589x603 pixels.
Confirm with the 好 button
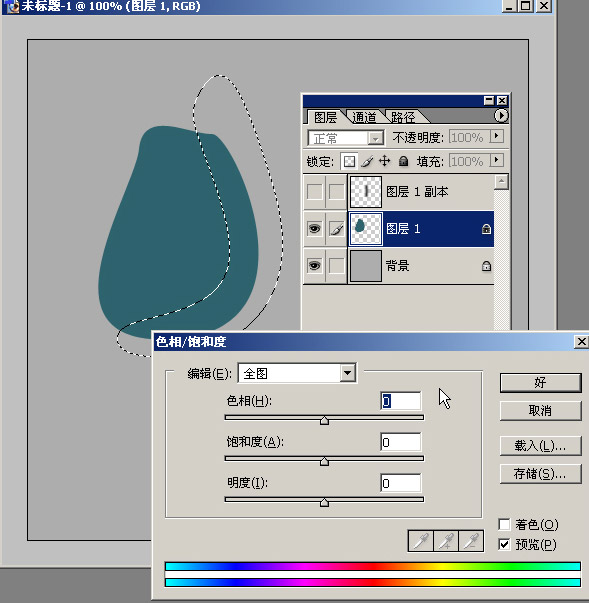click(540, 383)
